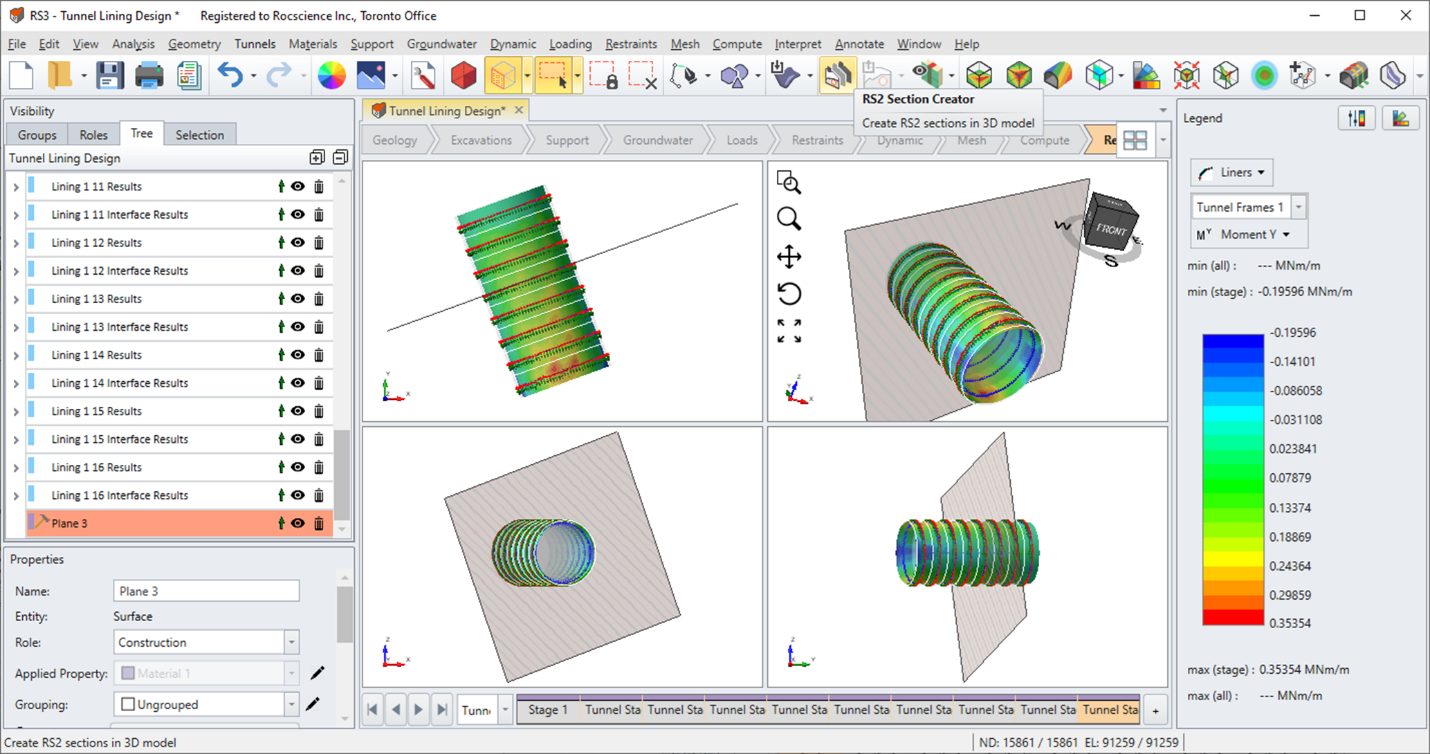Open the Groundwater menu
Screen dimensions: 1430x754
pos(442,44)
